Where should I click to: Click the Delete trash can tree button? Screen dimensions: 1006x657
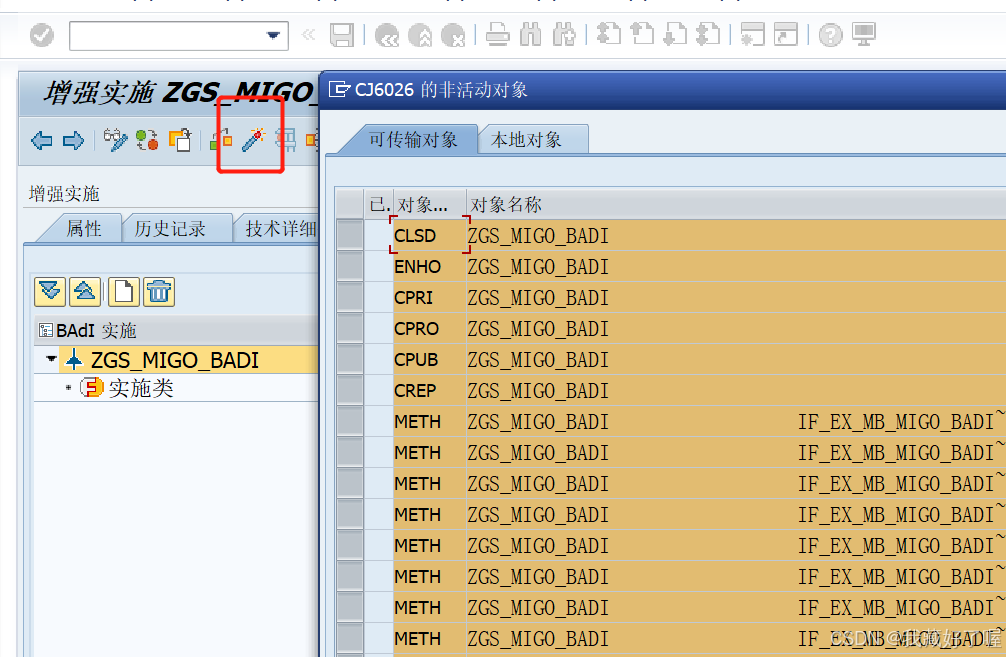tap(159, 292)
